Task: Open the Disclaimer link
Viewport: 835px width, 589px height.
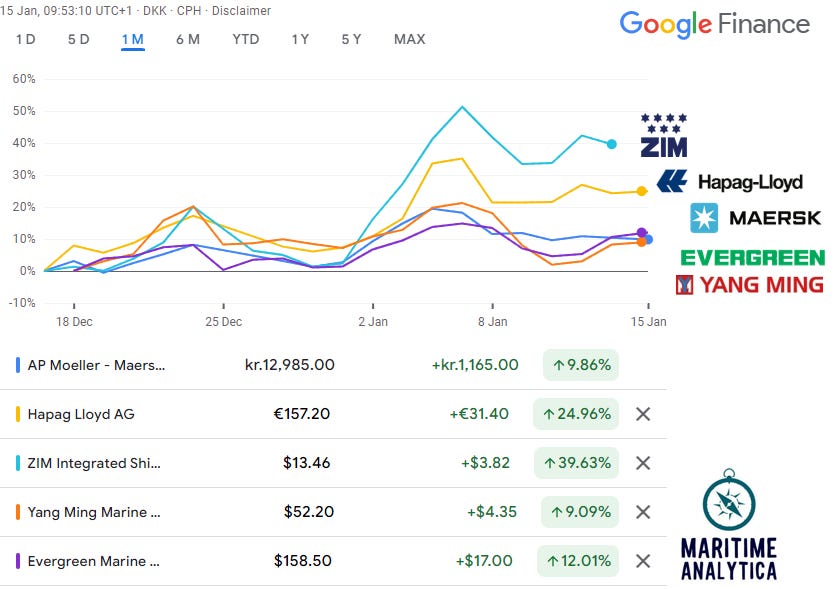Action: 241,11
